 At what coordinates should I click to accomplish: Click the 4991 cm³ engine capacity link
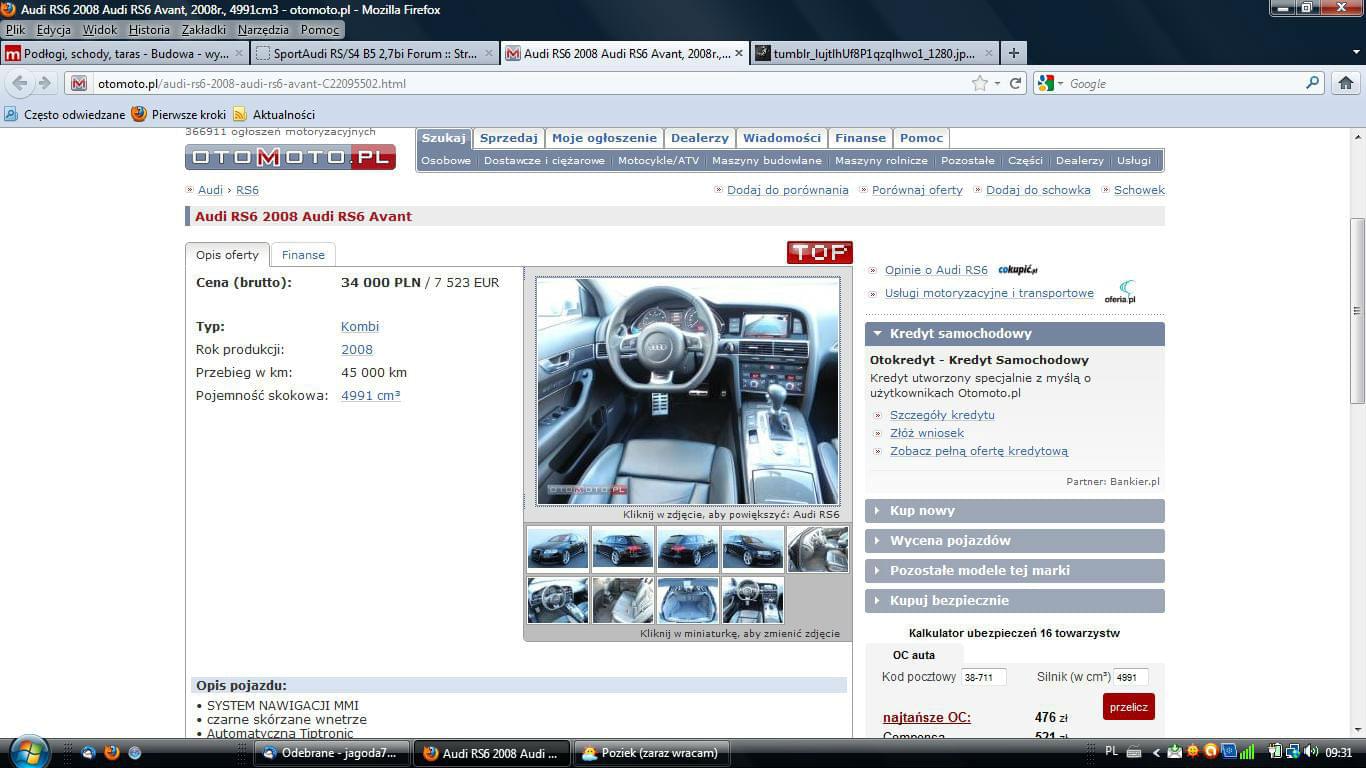(x=371, y=396)
